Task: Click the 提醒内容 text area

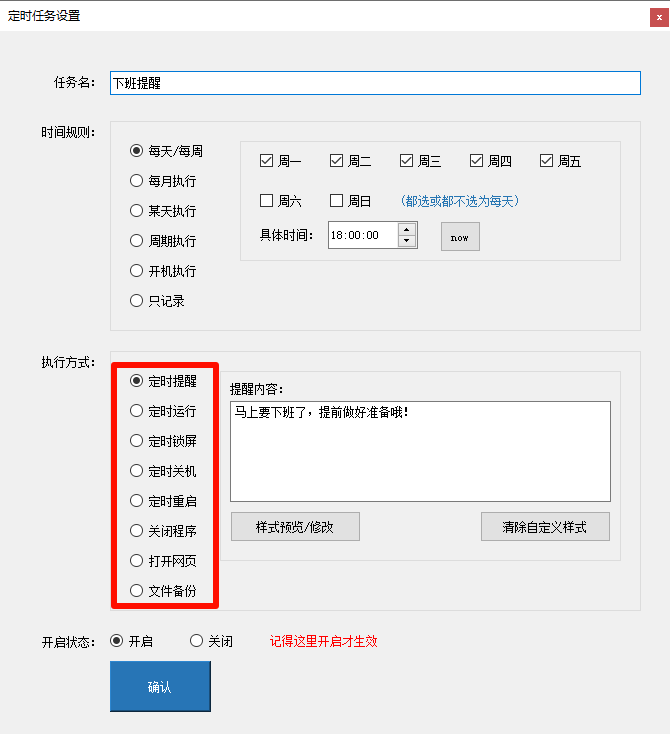Action: (420, 451)
